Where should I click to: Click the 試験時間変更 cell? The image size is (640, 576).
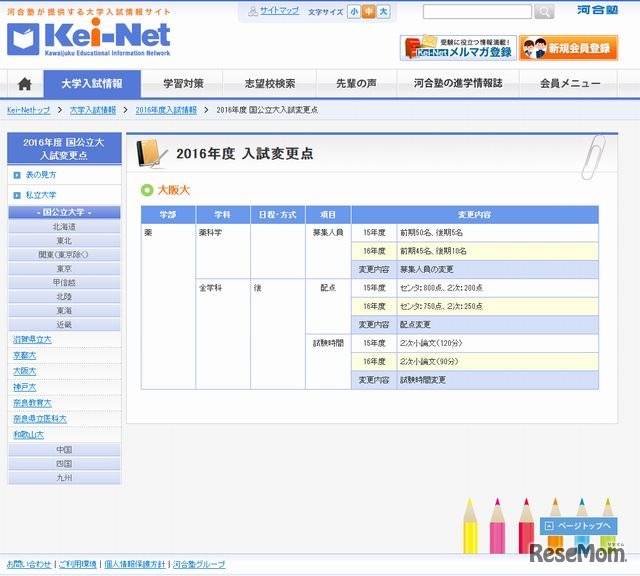498,380
